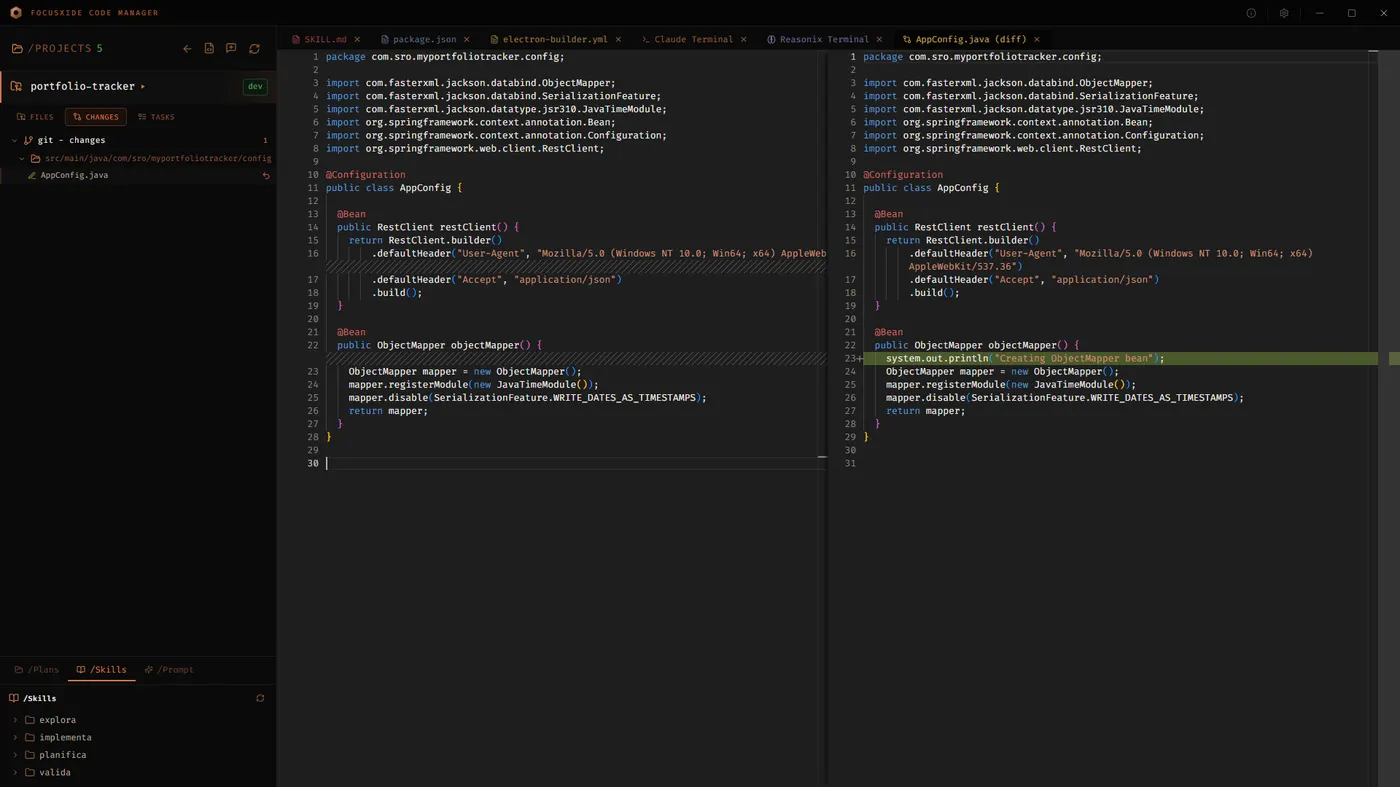Refresh the projects list
This screenshot has width=1400, height=787.
pyautogui.click(x=254, y=48)
